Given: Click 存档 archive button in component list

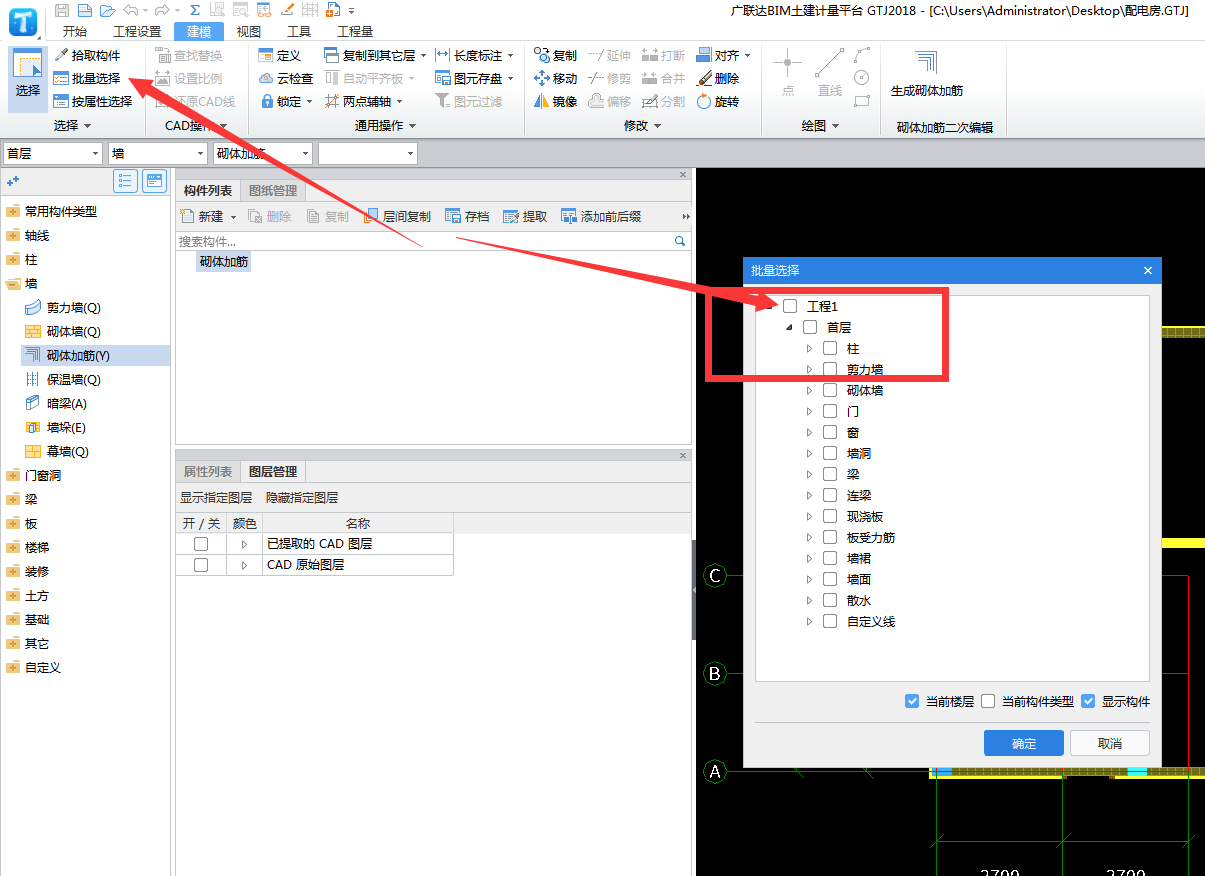Looking at the screenshot, I should 467,216.
